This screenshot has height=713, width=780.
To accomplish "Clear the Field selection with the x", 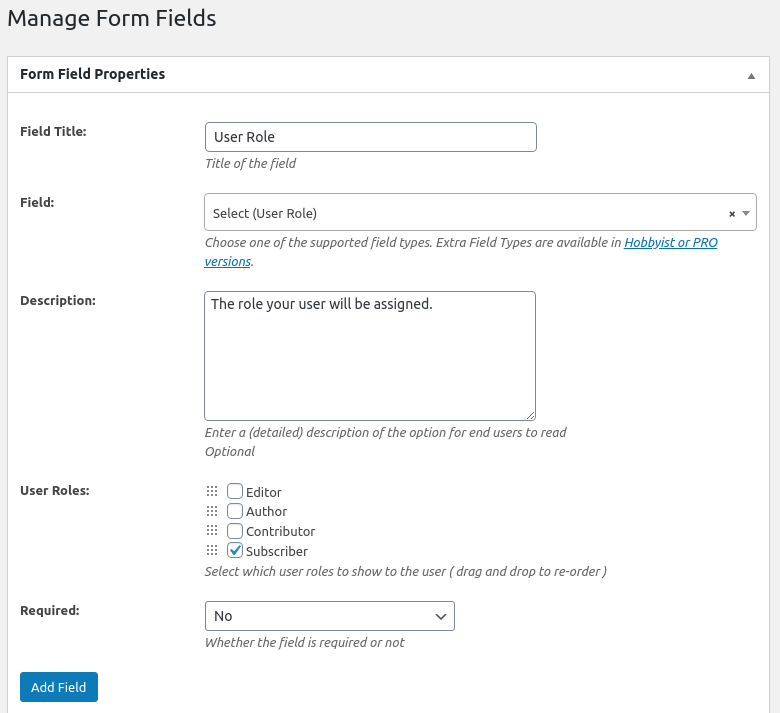I will click(x=731, y=214).
